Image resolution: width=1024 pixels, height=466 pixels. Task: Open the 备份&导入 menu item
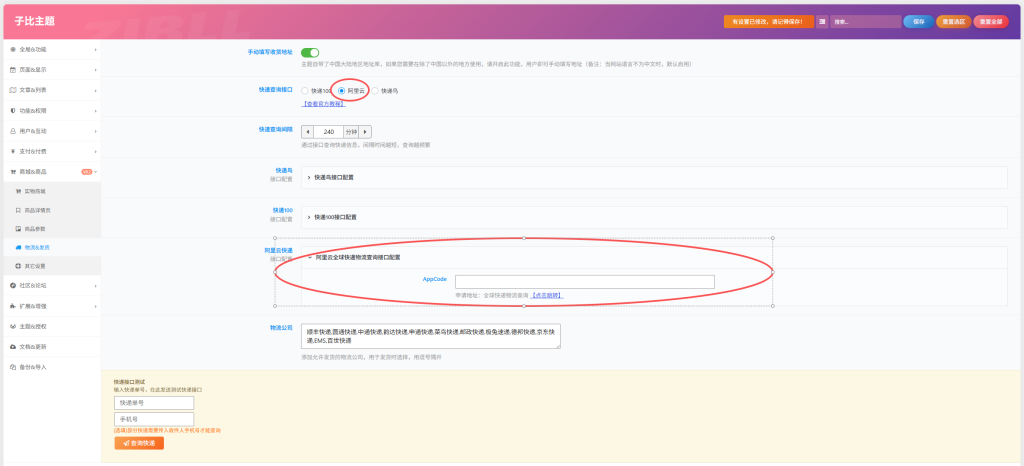[51, 367]
